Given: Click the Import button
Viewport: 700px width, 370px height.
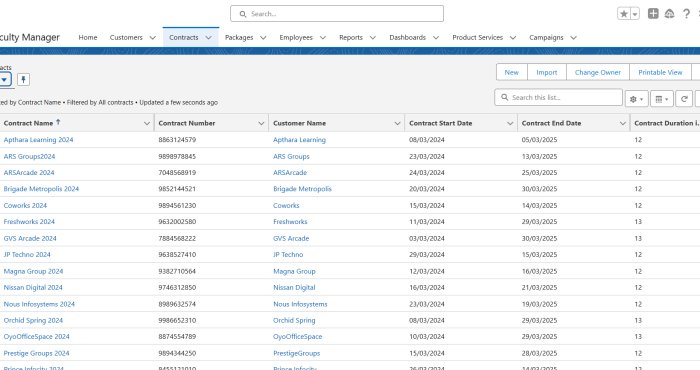Looking at the screenshot, I should tap(547, 72).
